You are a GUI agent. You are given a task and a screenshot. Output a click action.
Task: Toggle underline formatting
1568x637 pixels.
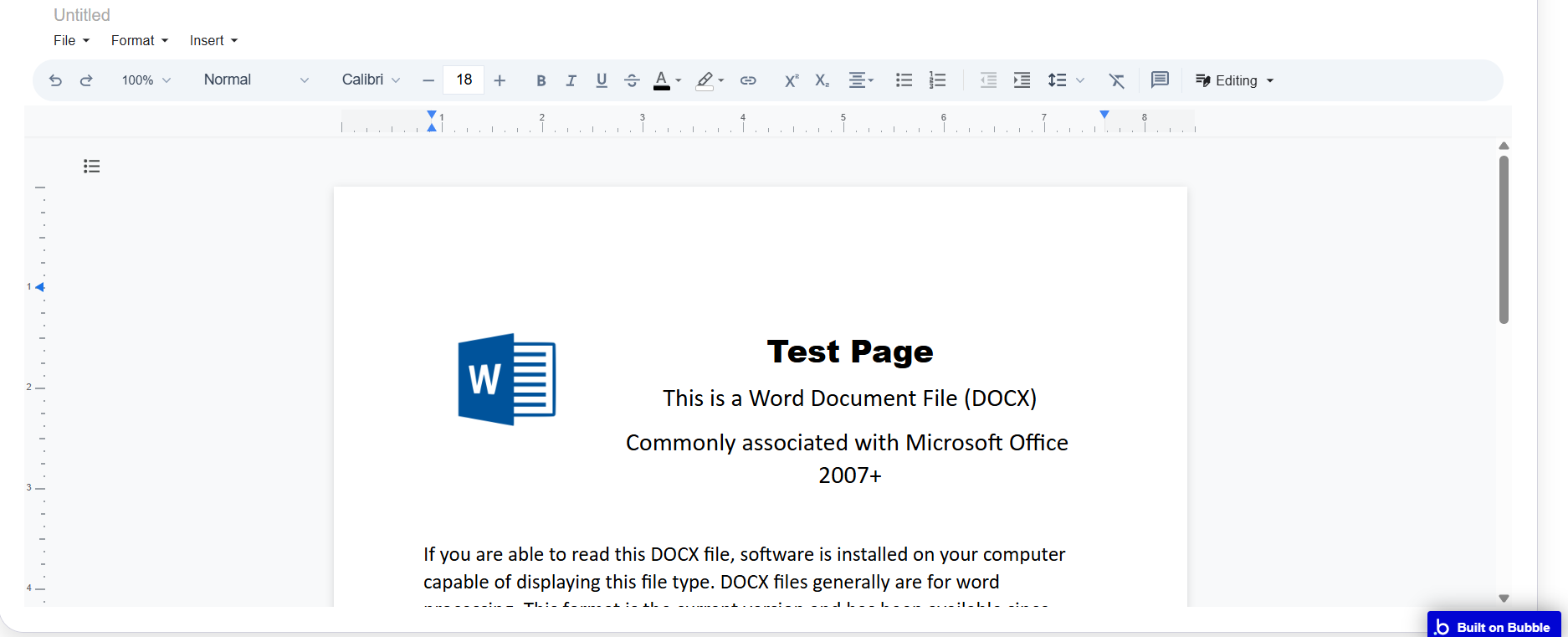602,80
